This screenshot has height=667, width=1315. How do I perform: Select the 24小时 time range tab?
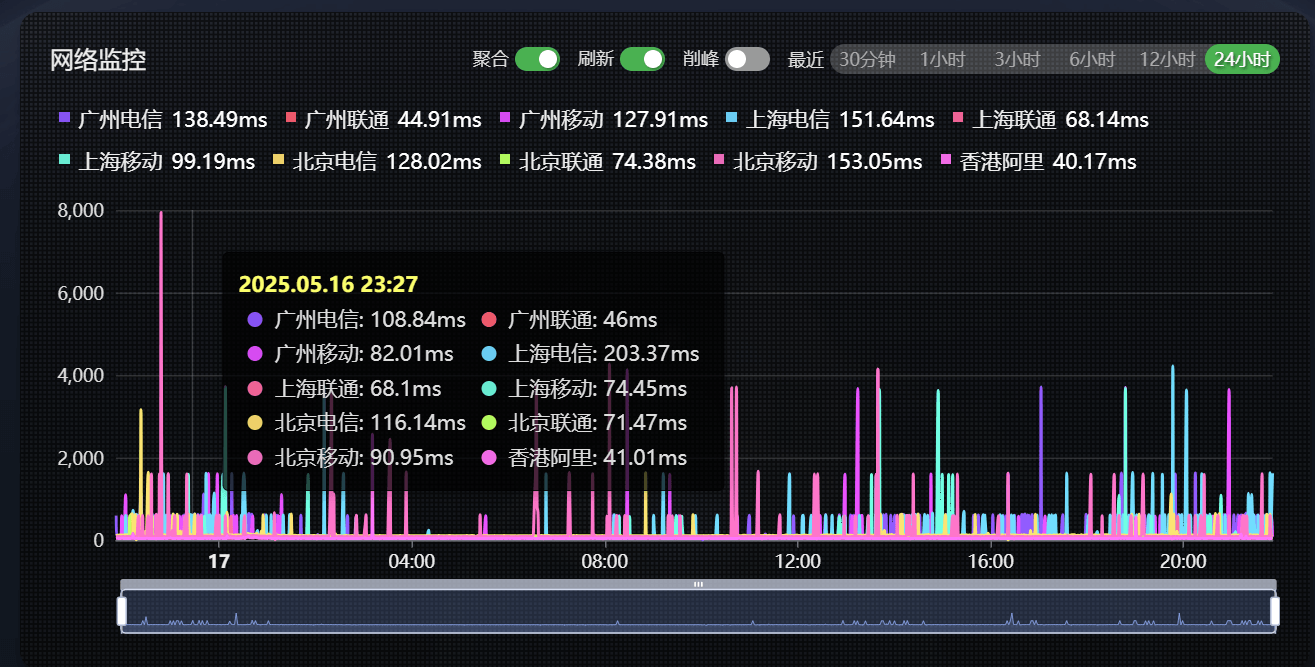pos(1242,60)
